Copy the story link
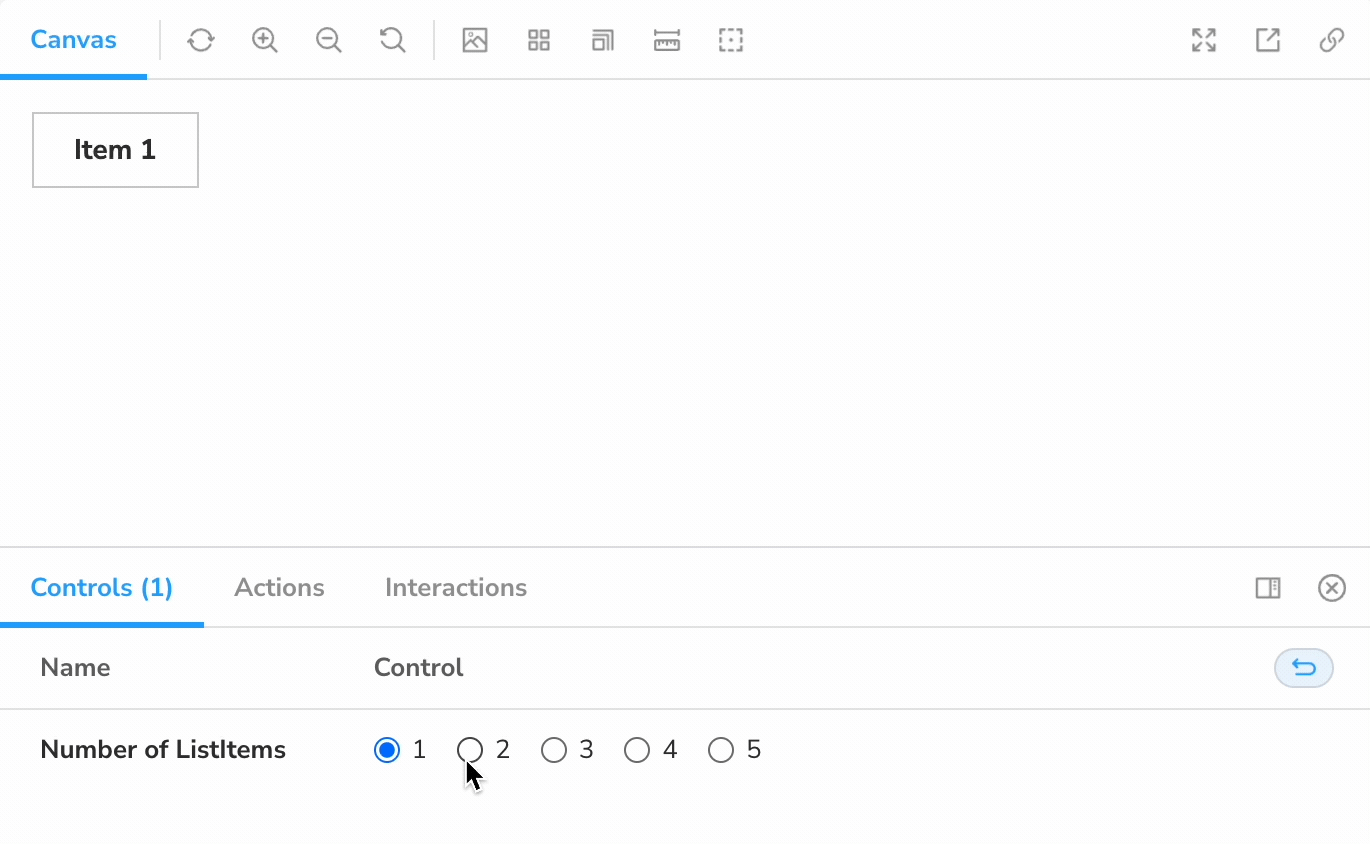The width and height of the screenshot is (1370, 844). click(x=1331, y=40)
